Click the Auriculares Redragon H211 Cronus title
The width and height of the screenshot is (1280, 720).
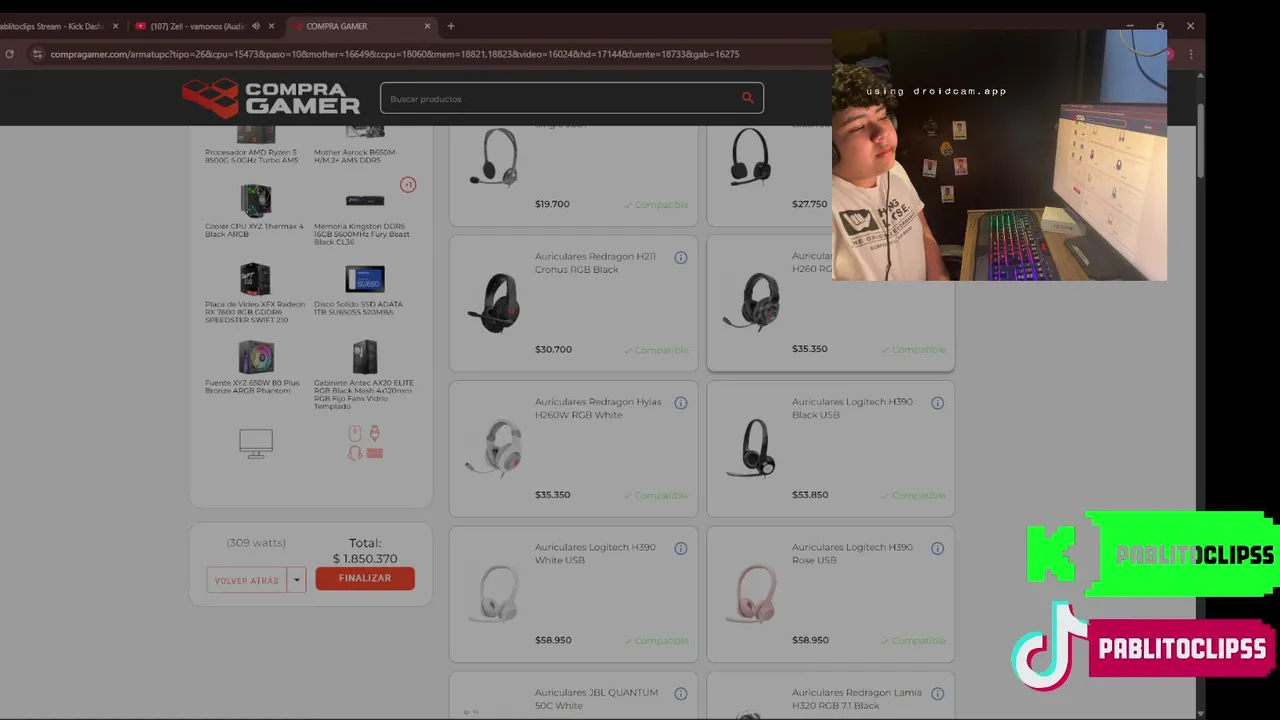click(595, 263)
